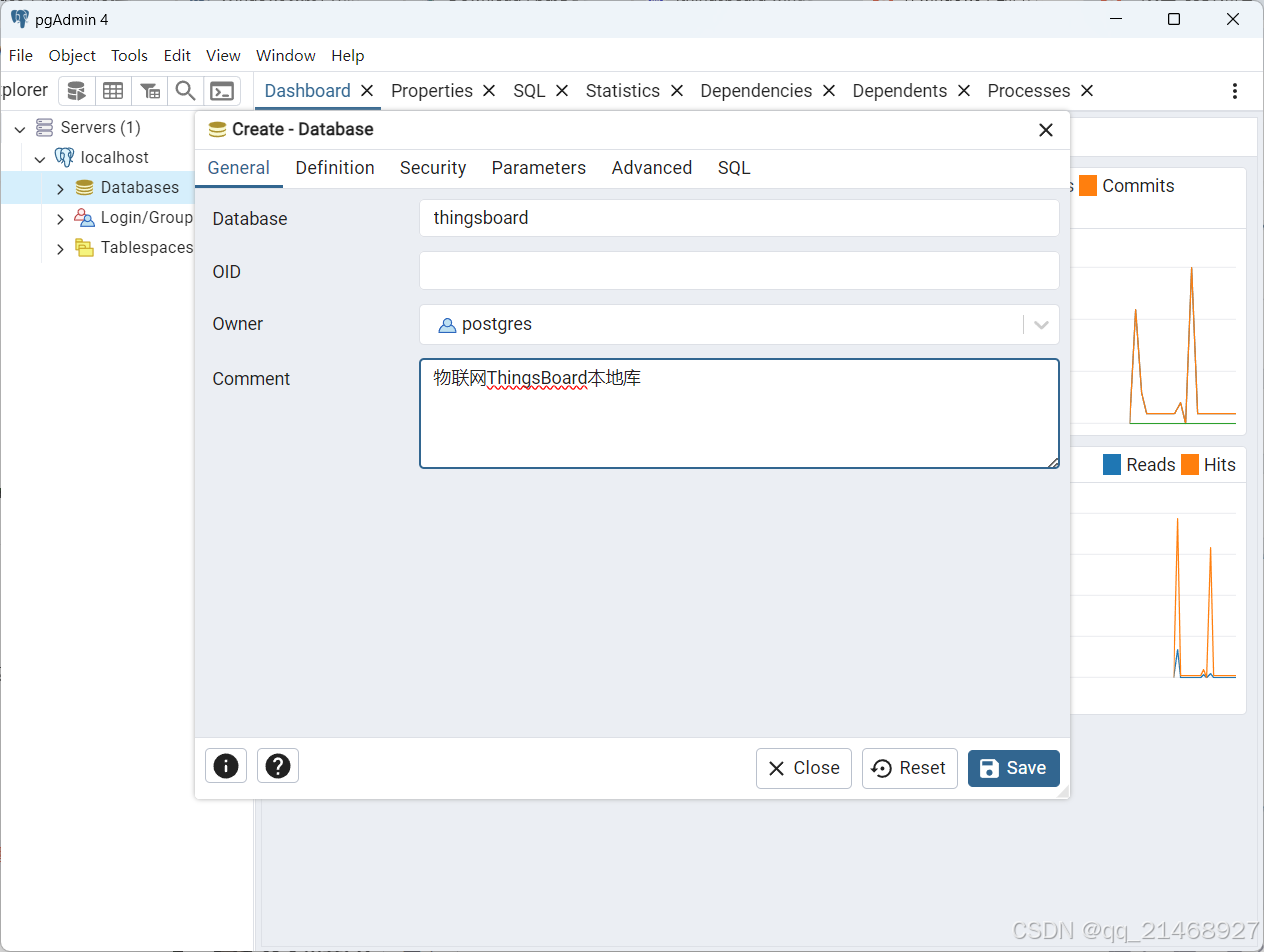Click the Comment textarea resize handle
Viewport: 1264px width, 952px height.
click(x=1053, y=462)
